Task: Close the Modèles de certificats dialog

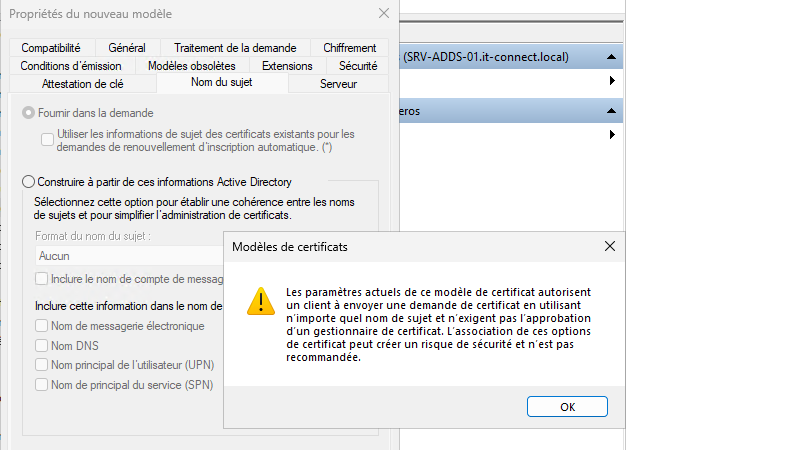Action: (610, 245)
